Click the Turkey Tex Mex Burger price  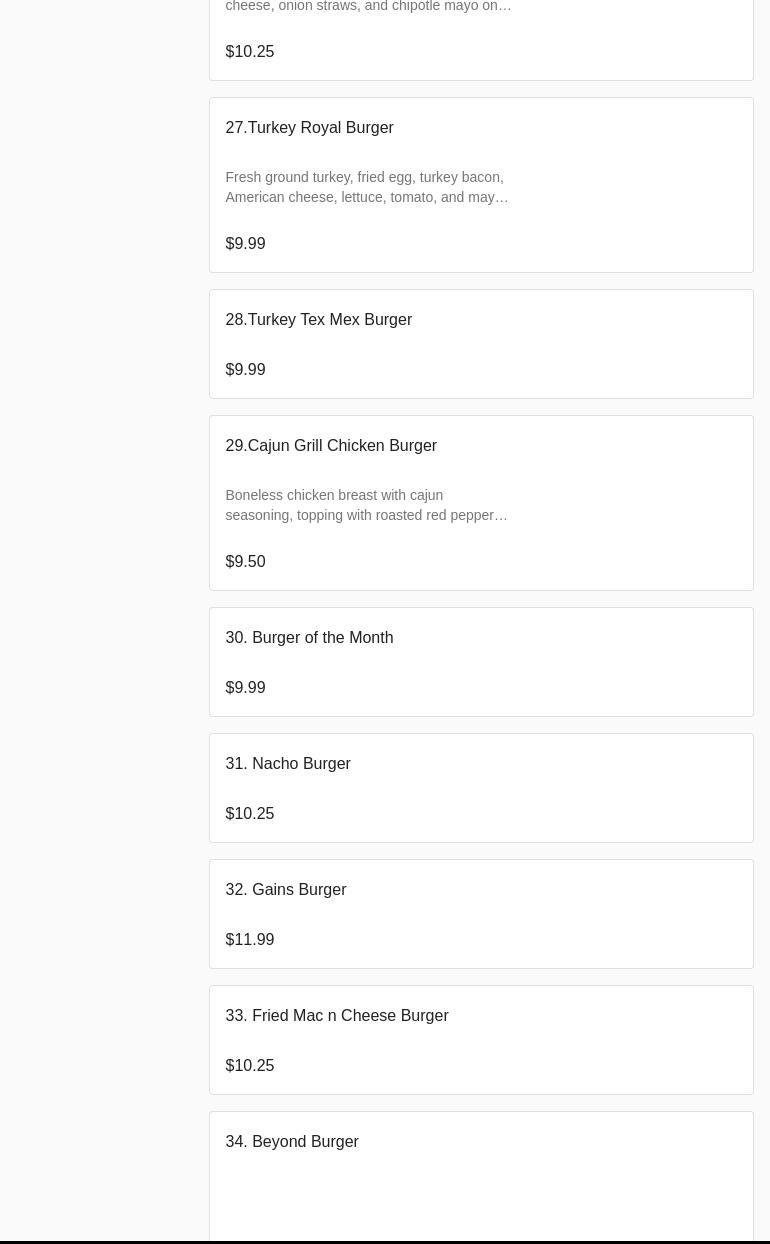point(245,370)
